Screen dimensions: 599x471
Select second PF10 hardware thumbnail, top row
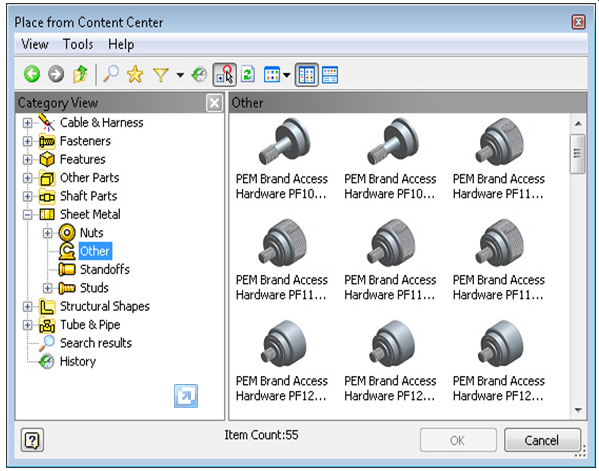(392, 141)
